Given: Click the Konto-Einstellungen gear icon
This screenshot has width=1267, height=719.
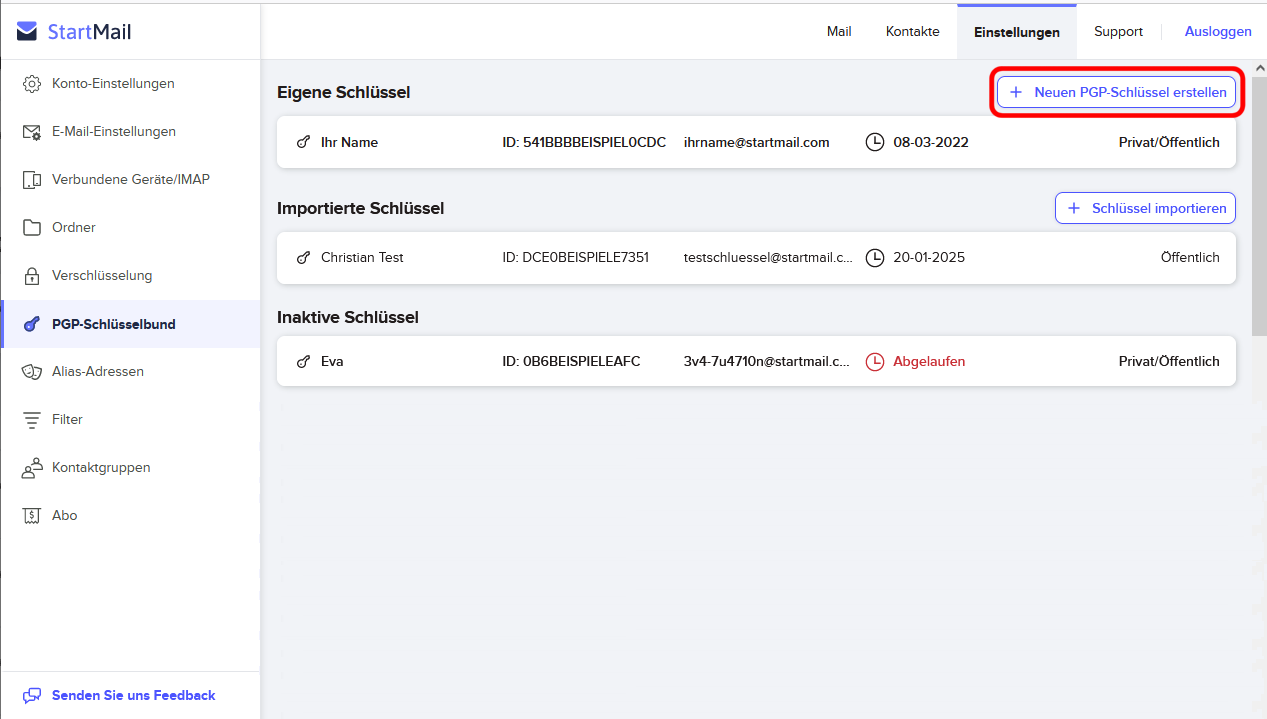Looking at the screenshot, I should point(32,84).
